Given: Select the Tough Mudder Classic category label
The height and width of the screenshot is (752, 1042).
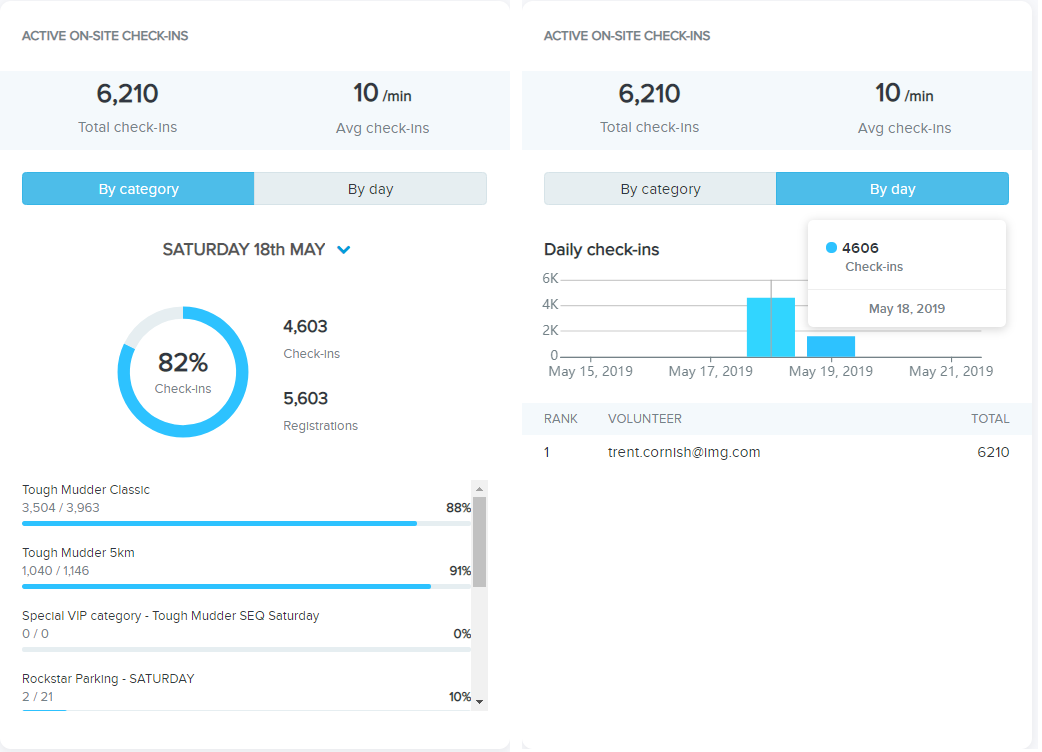Looking at the screenshot, I should (86, 490).
